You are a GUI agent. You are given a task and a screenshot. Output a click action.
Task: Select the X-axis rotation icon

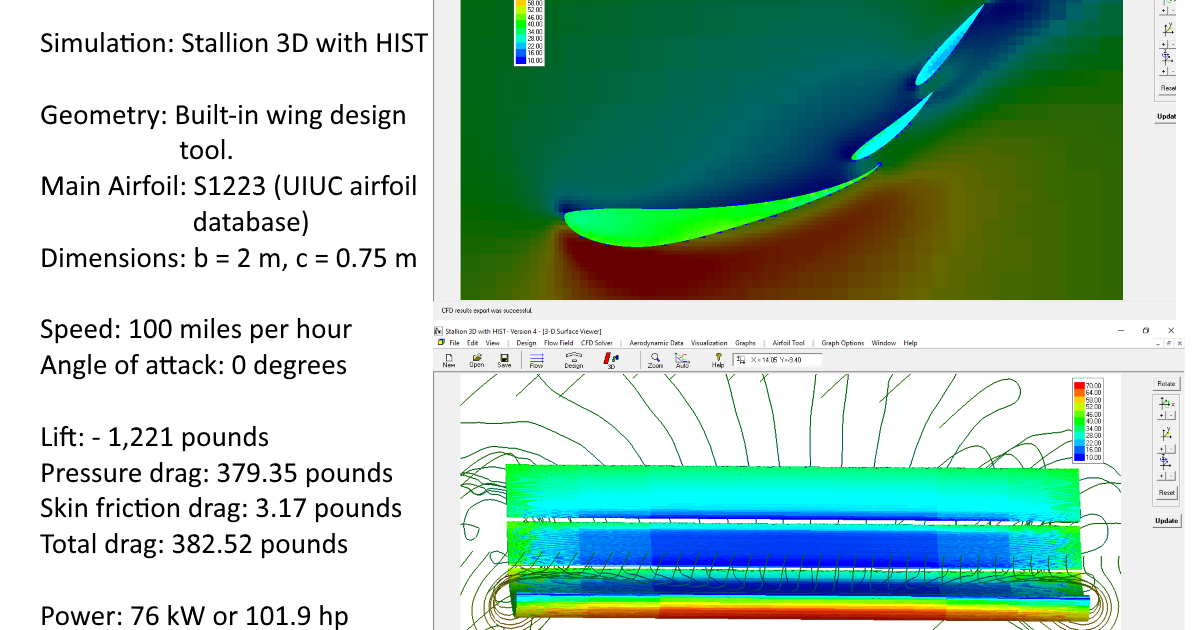[x=1164, y=403]
